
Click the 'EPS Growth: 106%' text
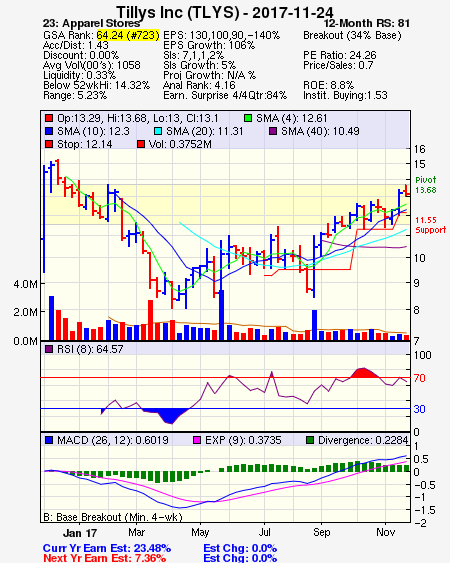(x=209, y=45)
